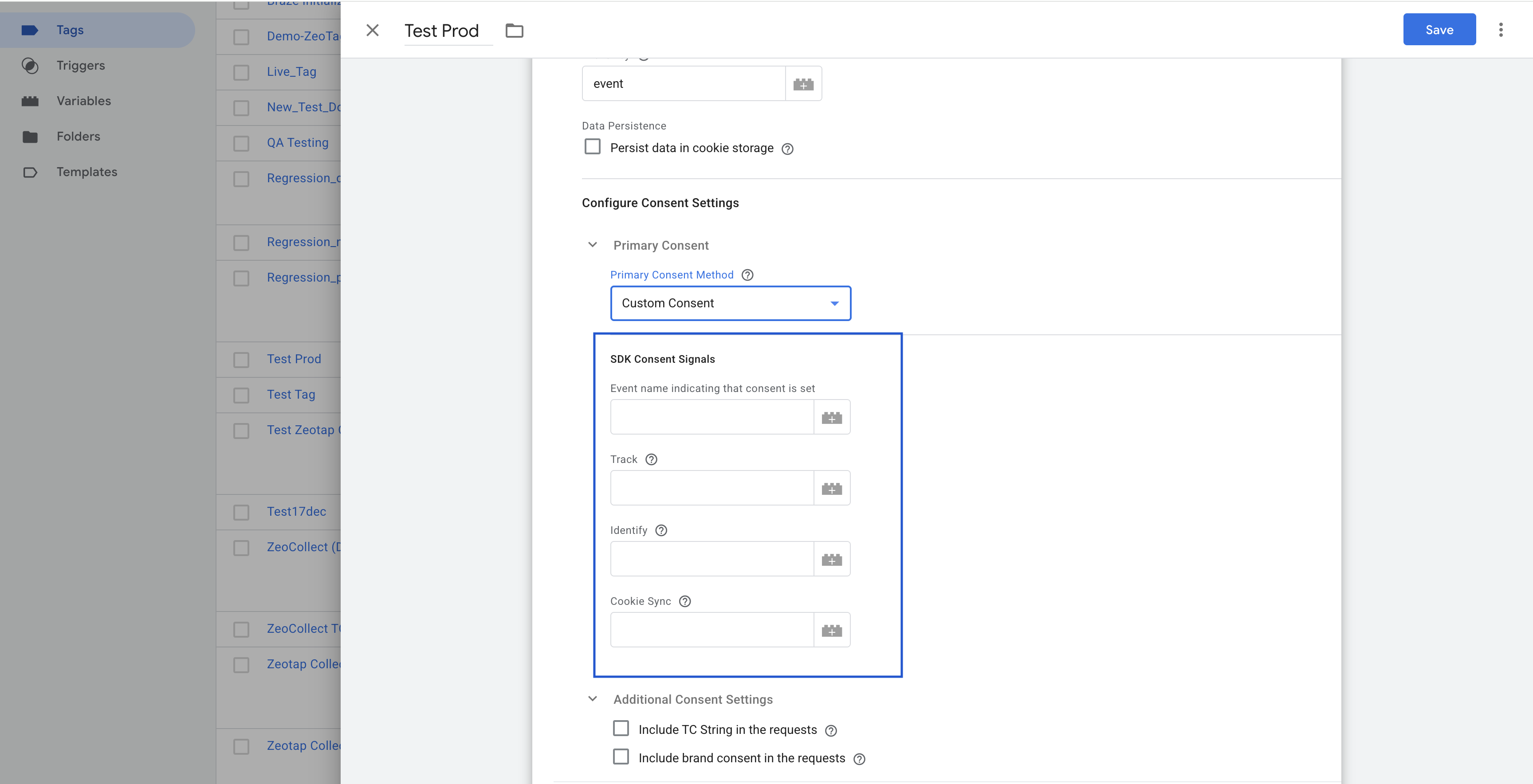The height and width of the screenshot is (784, 1533).
Task: Check Include TC String in the requests
Action: (621, 729)
